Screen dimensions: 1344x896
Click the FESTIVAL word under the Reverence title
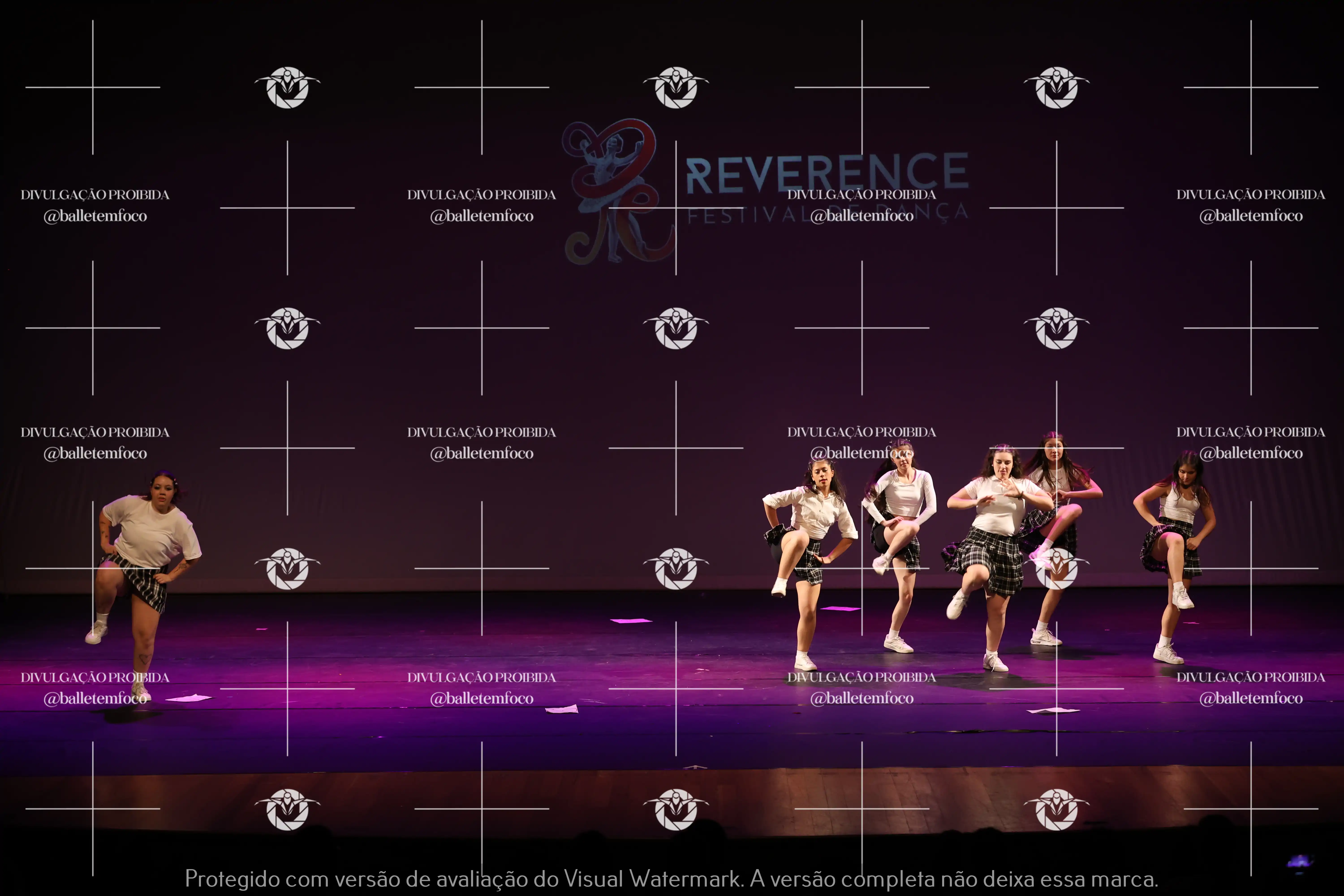point(746,215)
